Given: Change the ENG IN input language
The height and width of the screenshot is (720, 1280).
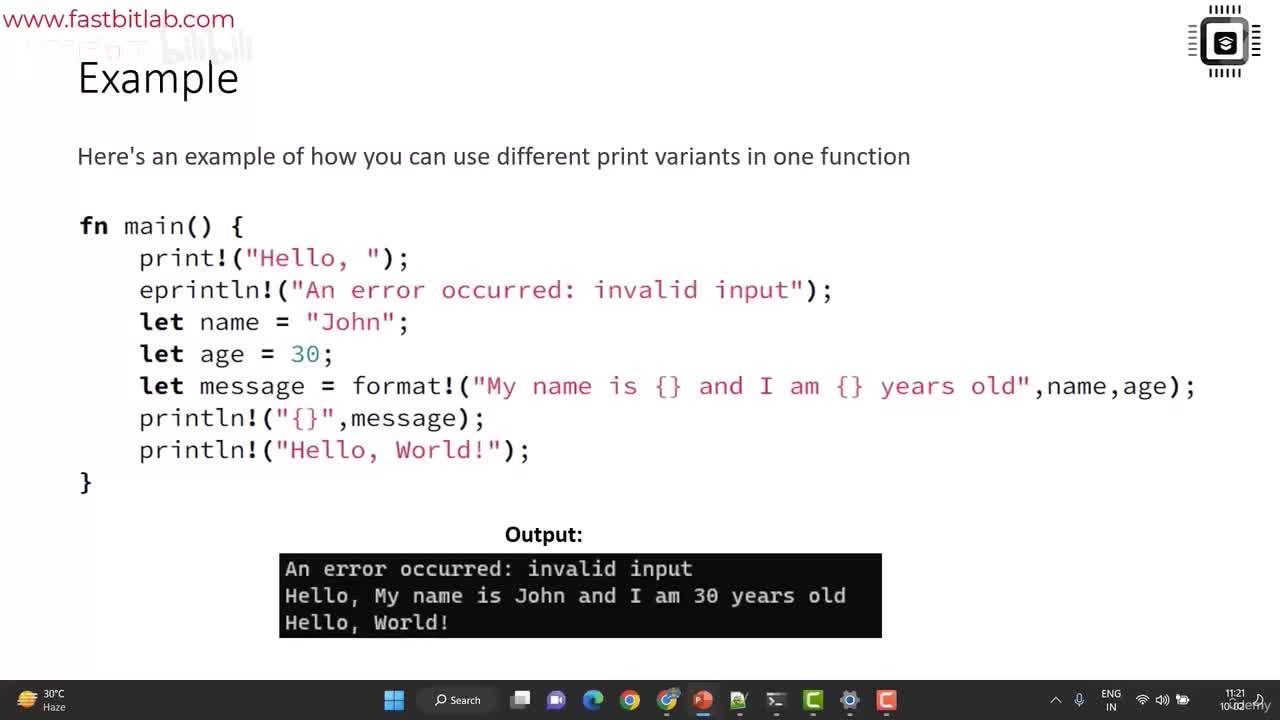Looking at the screenshot, I should pos(1111,700).
